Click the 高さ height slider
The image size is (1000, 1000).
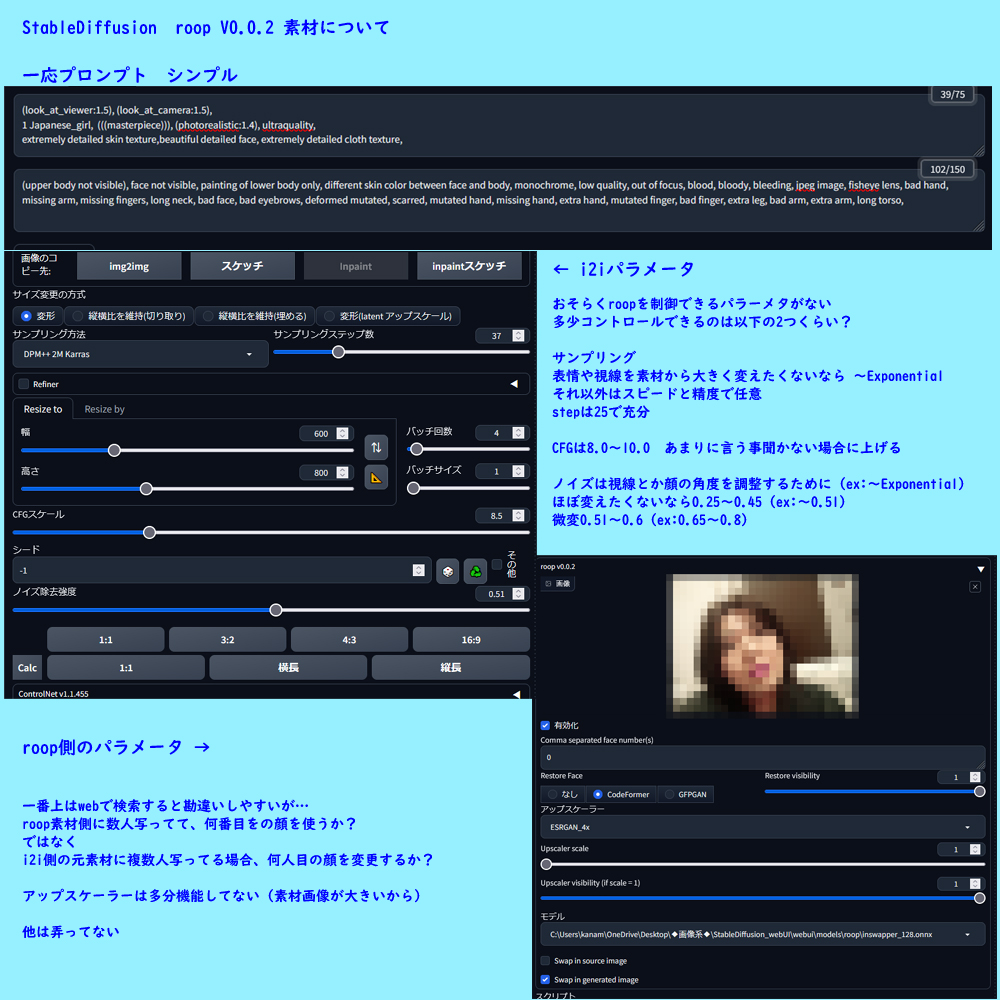coord(188,489)
